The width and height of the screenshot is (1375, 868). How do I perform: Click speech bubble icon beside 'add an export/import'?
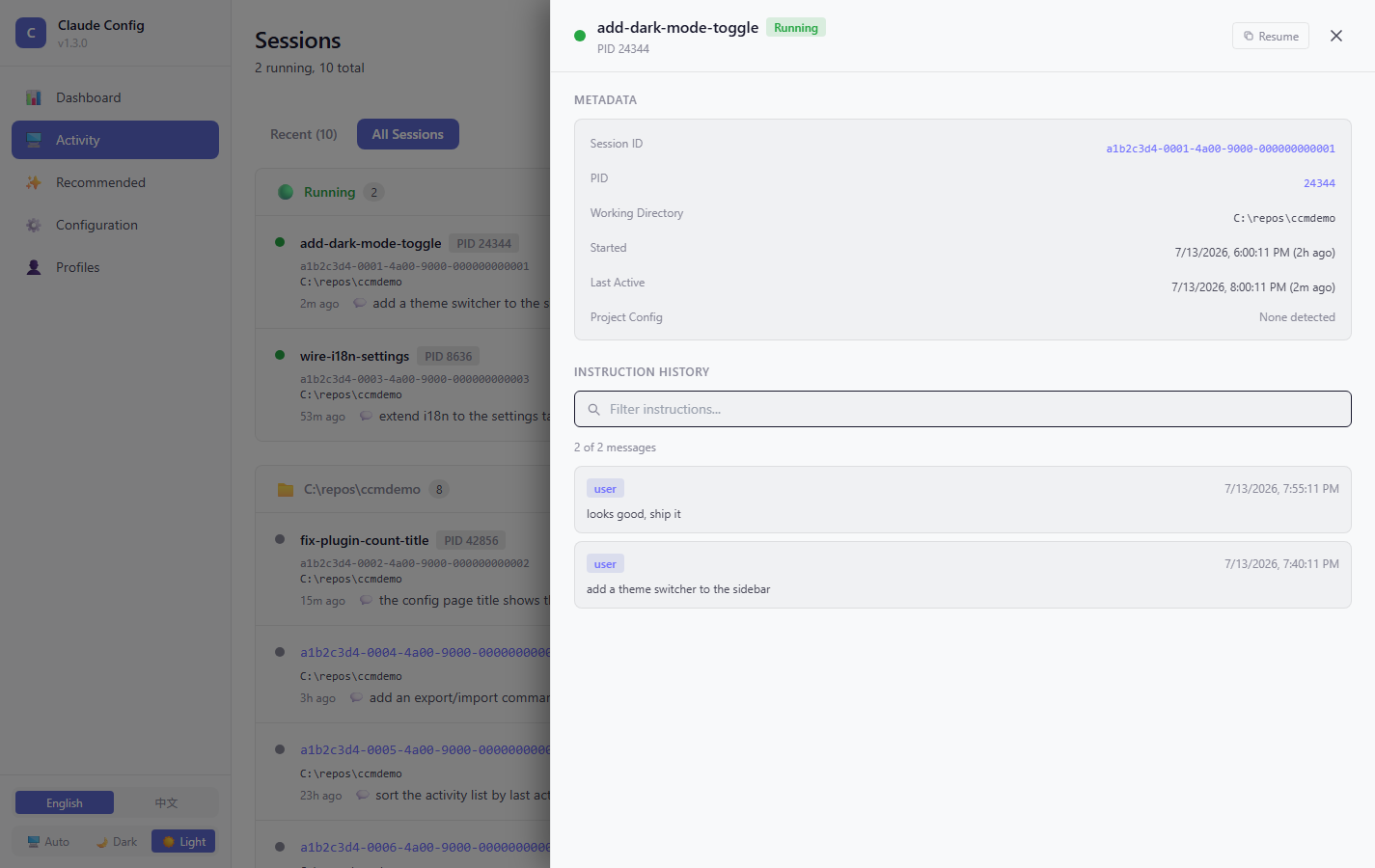click(356, 697)
